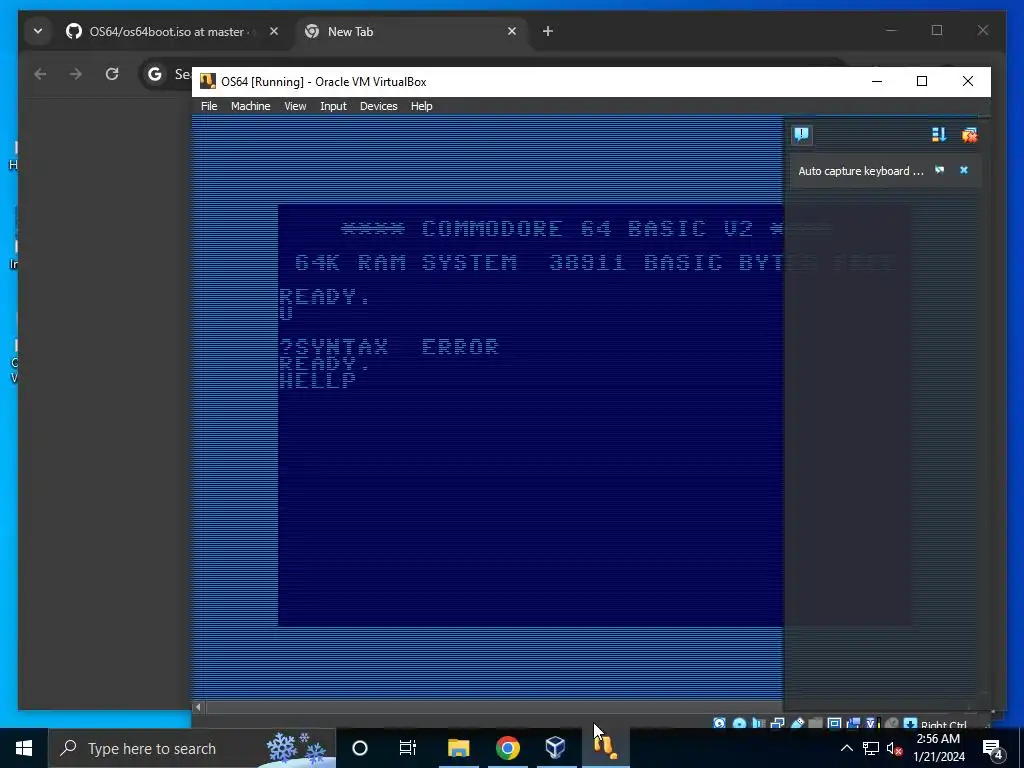This screenshot has width=1024, height=768.
Task: Open the Input menu
Action: point(333,106)
